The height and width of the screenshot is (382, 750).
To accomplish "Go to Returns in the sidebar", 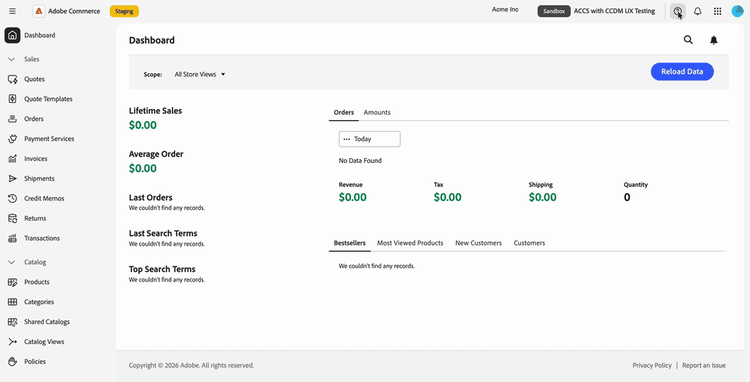I will (x=35, y=218).
